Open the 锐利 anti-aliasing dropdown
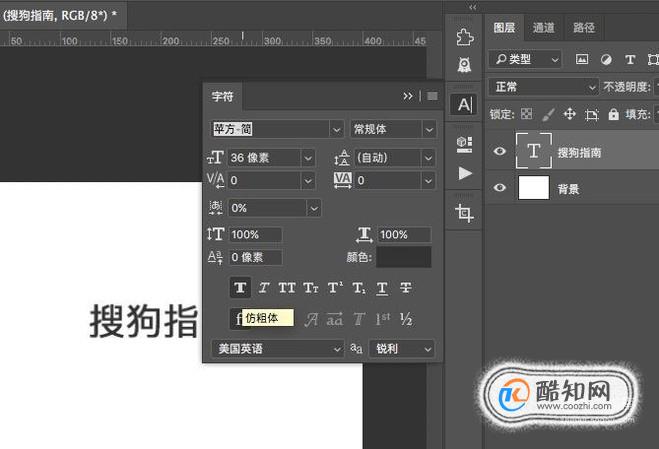The height and width of the screenshot is (449, 659). click(401, 349)
